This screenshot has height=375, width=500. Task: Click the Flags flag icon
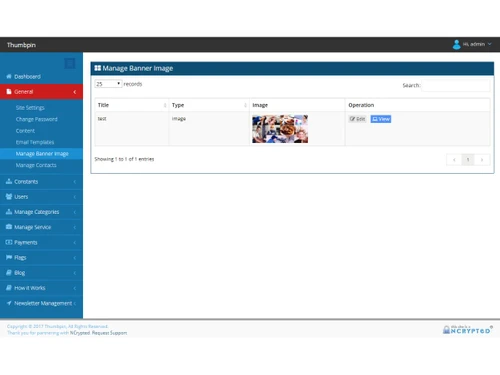point(9,257)
